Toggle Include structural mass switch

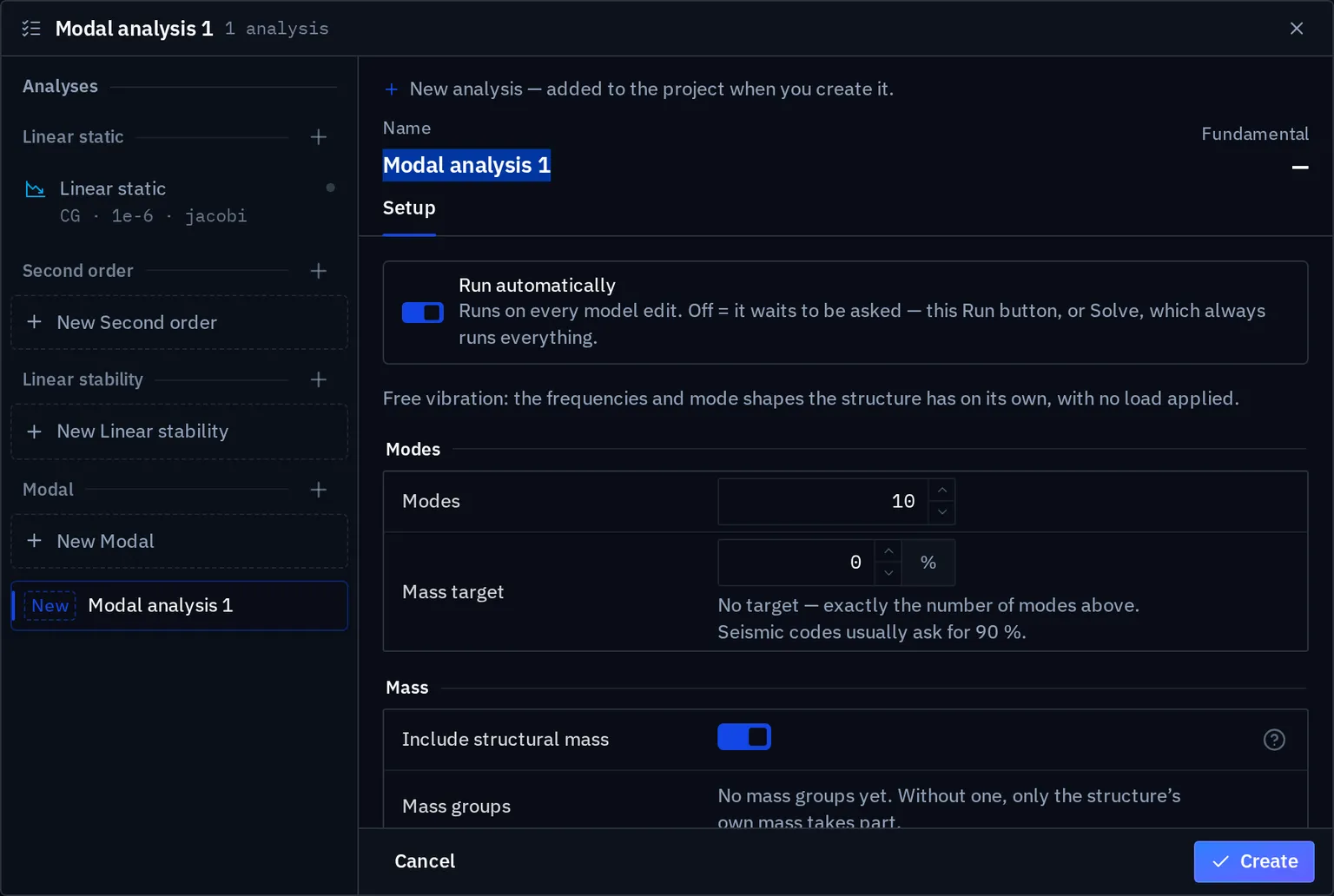pos(744,737)
